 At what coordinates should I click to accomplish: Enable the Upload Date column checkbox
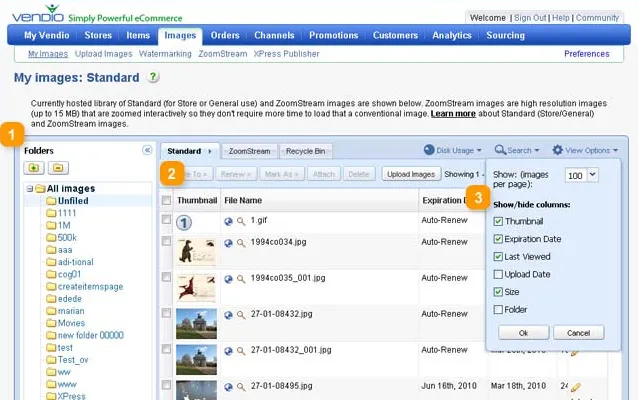point(498,274)
